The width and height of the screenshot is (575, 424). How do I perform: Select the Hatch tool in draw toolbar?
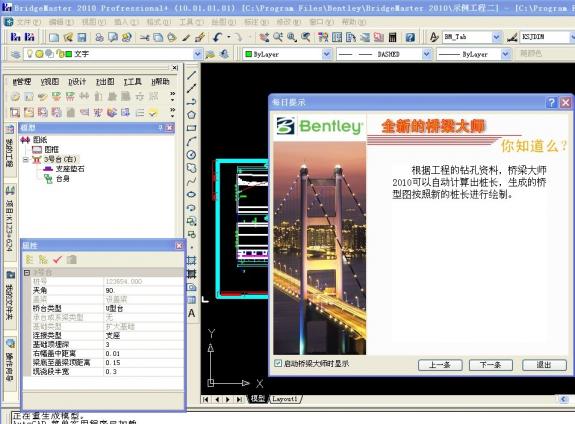click(191, 260)
